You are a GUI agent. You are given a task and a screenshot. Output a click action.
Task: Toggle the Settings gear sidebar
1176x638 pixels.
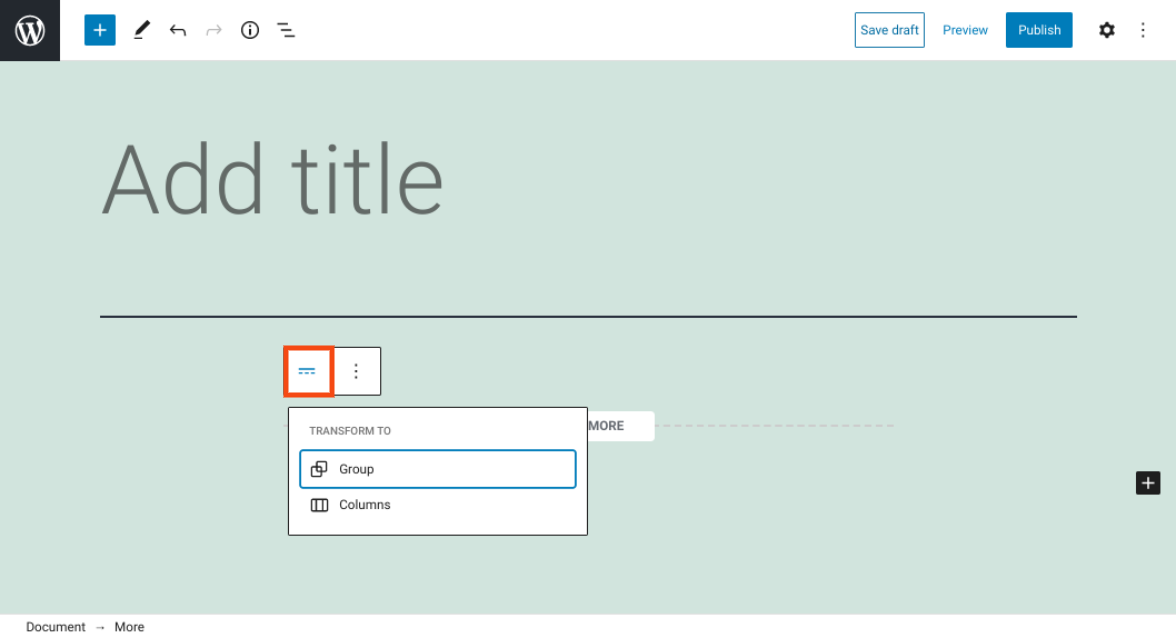pos(1106,30)
